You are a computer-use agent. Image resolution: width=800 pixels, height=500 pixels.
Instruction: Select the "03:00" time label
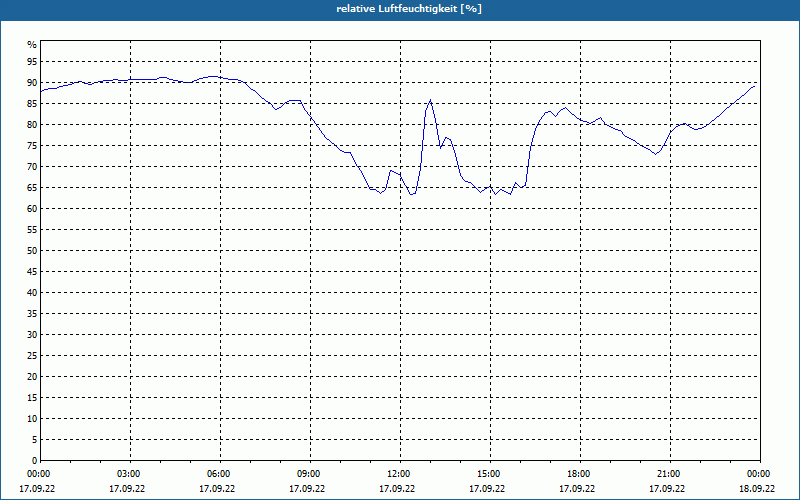[127, 474]
